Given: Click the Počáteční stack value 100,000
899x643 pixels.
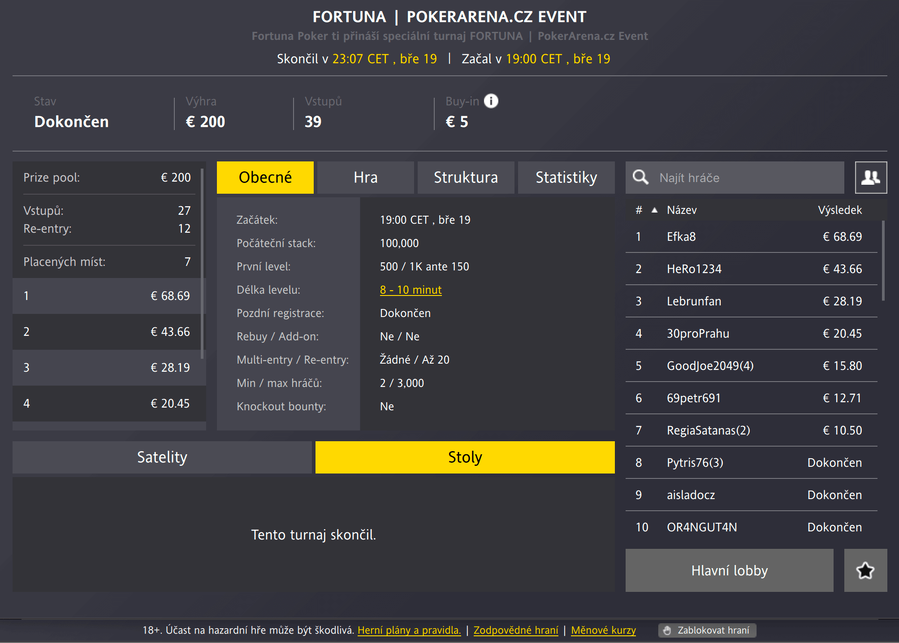Looking at the screenshot, I should click(x=399, y=243).
